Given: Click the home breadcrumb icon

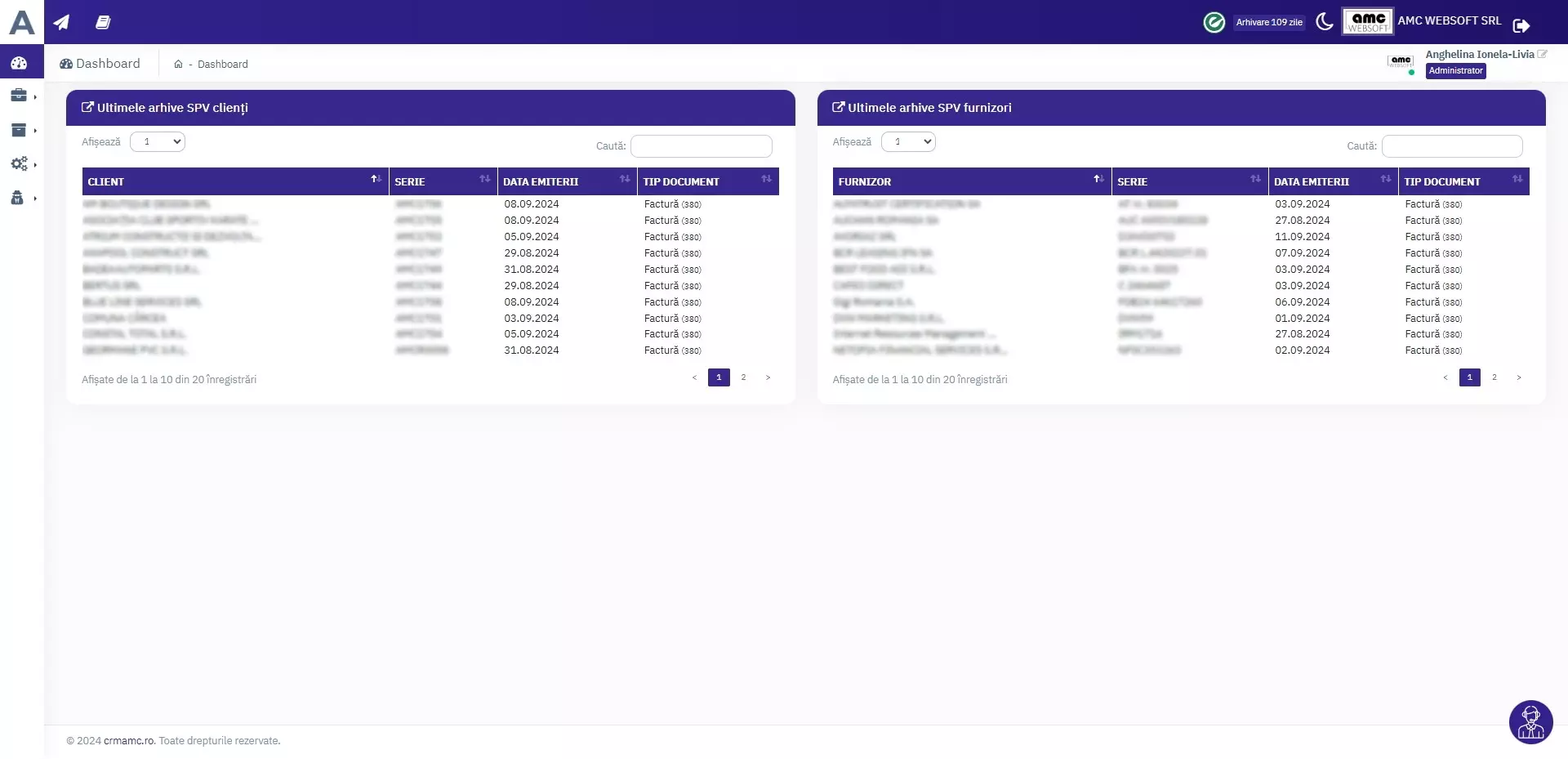Looking at the screenshot, I should pyautogui.click(x=178, y=65).
